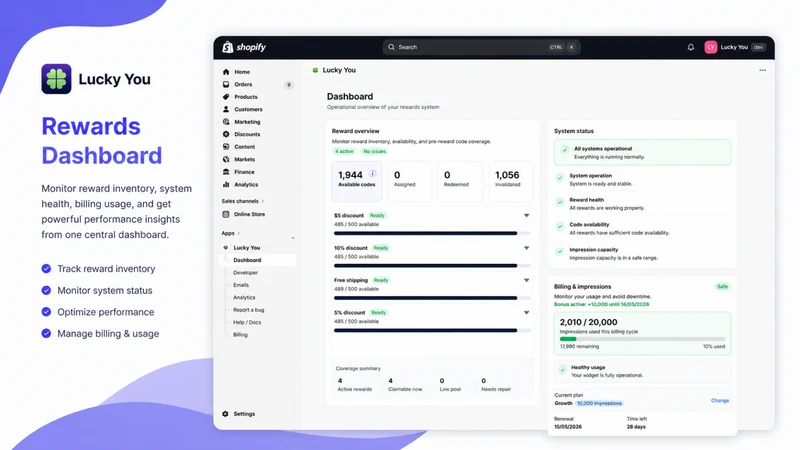Select the Assigned stat card
The image size is (800, 450).
(410, 181)
